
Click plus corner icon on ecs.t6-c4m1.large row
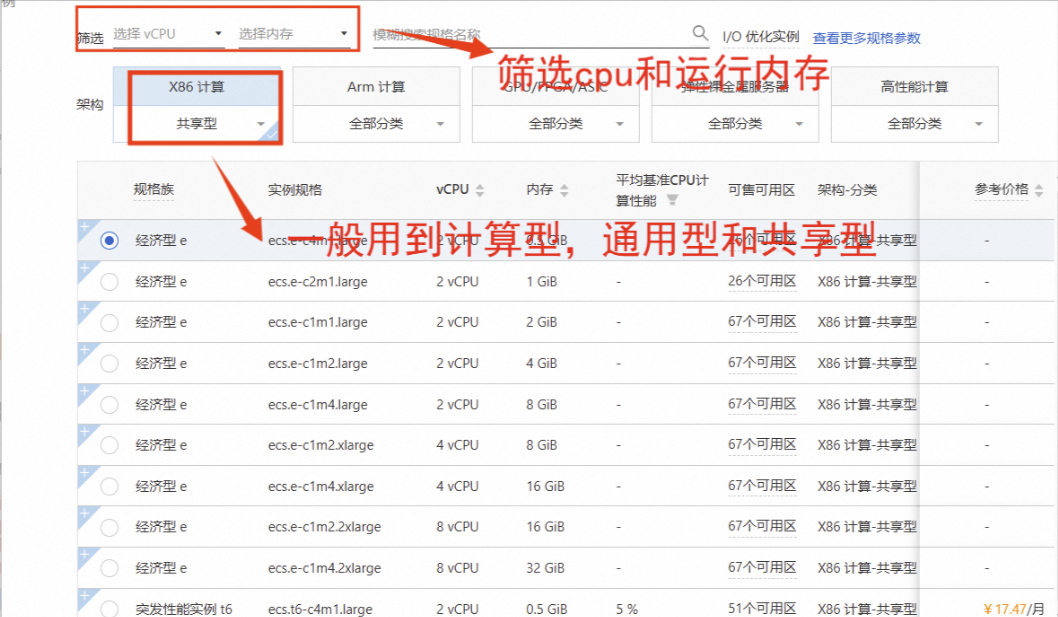(x=84, y=597)
